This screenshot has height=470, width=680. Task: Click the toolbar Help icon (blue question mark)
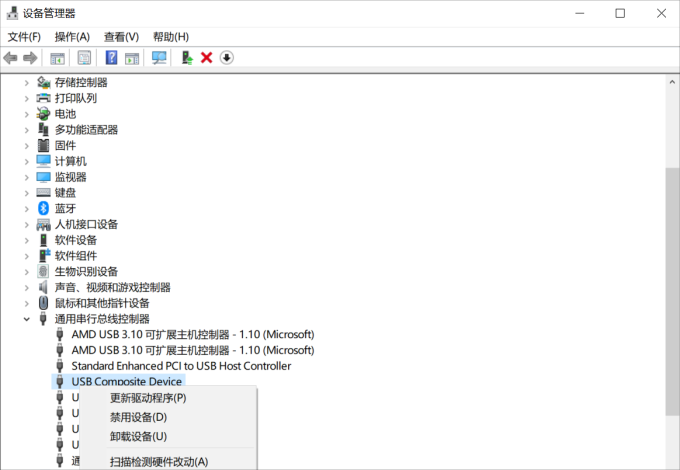pos(111,58)
